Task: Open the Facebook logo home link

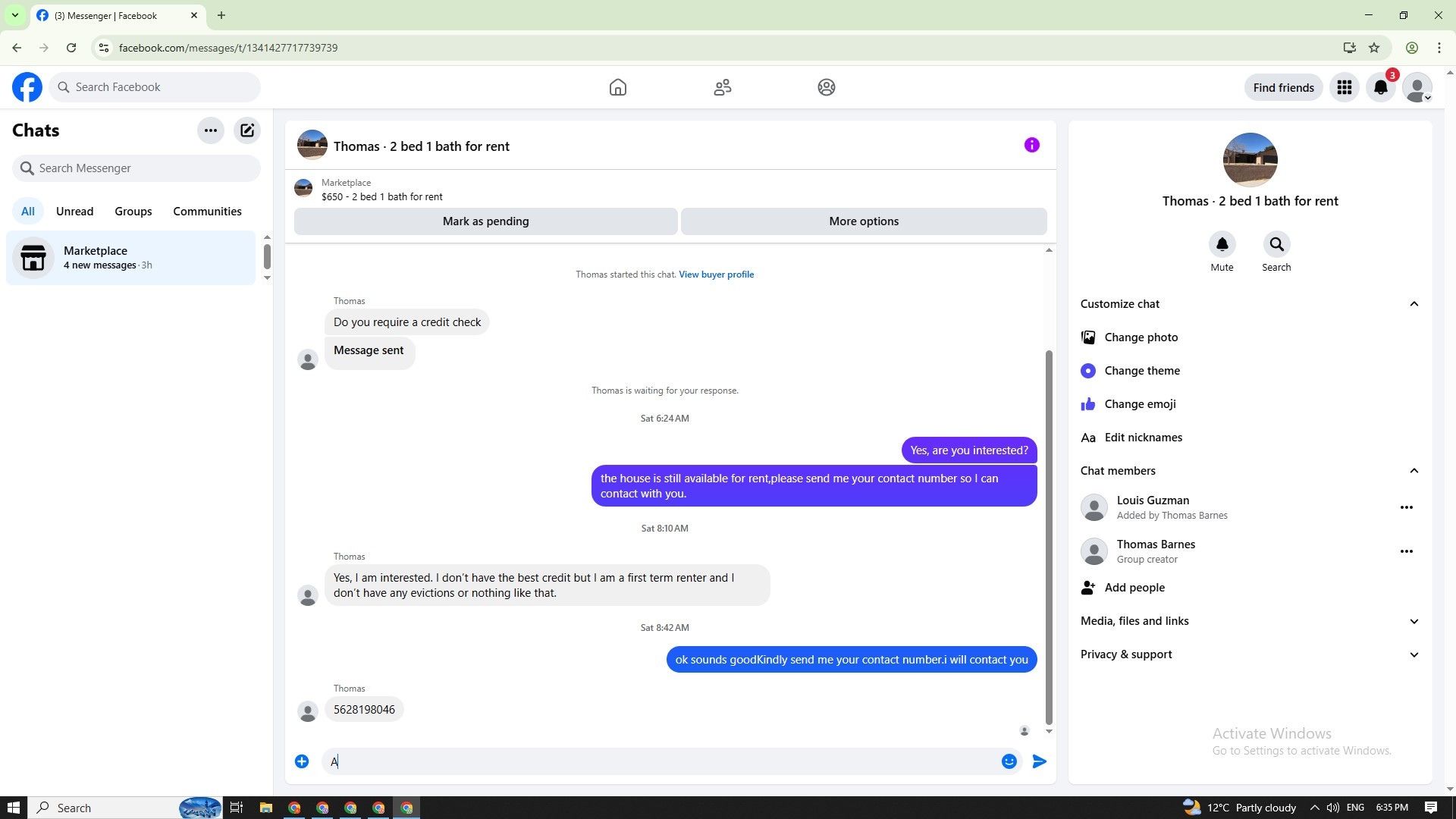Action: tap(27, 87)
